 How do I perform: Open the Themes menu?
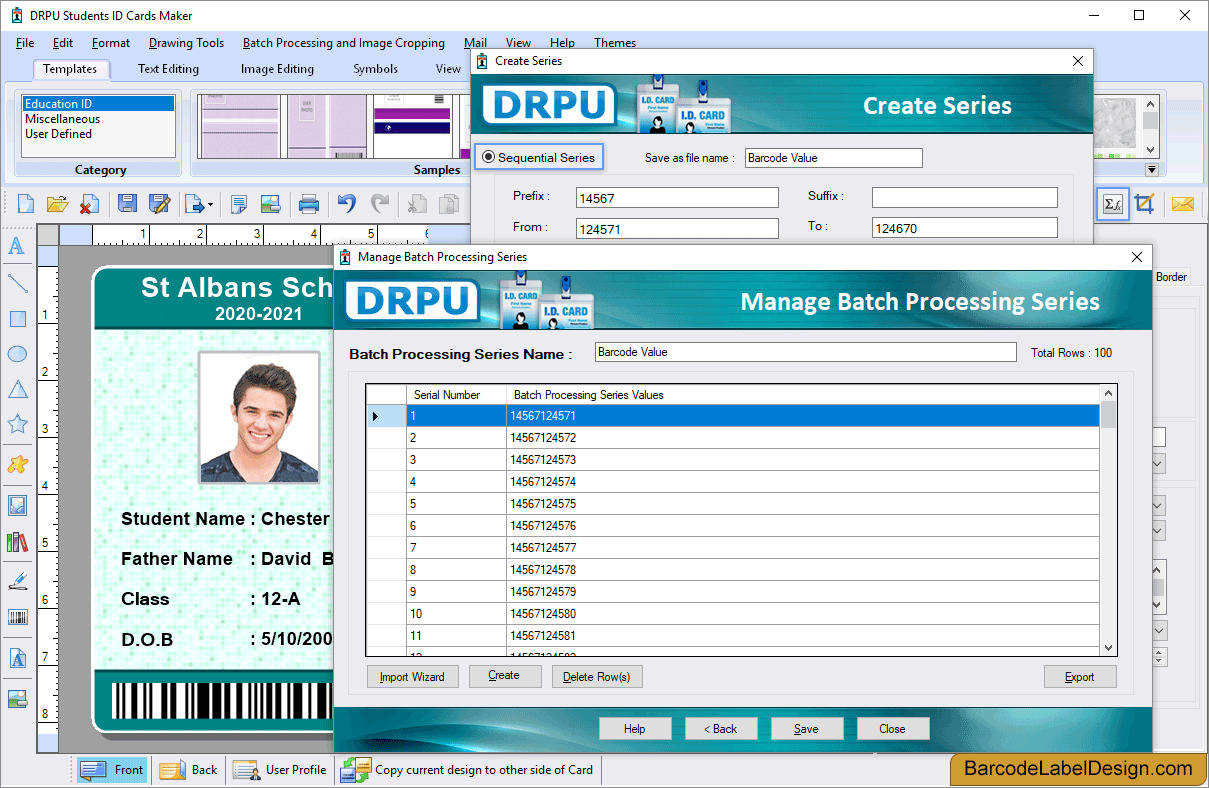[615, 43]
